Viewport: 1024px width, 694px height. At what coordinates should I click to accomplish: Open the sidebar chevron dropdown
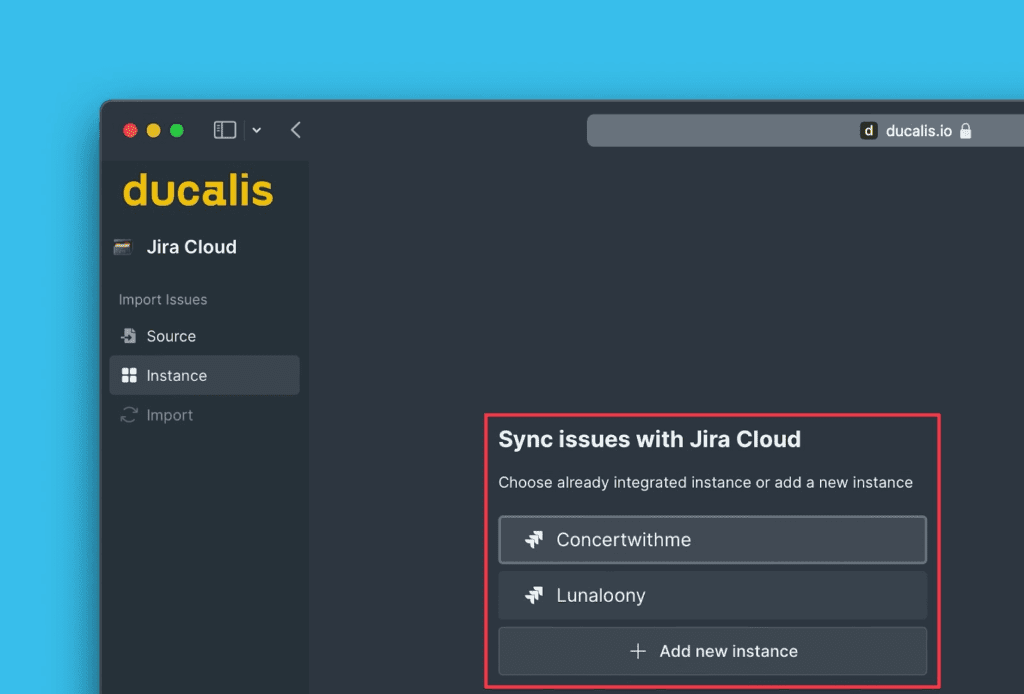tap(256, 130)
